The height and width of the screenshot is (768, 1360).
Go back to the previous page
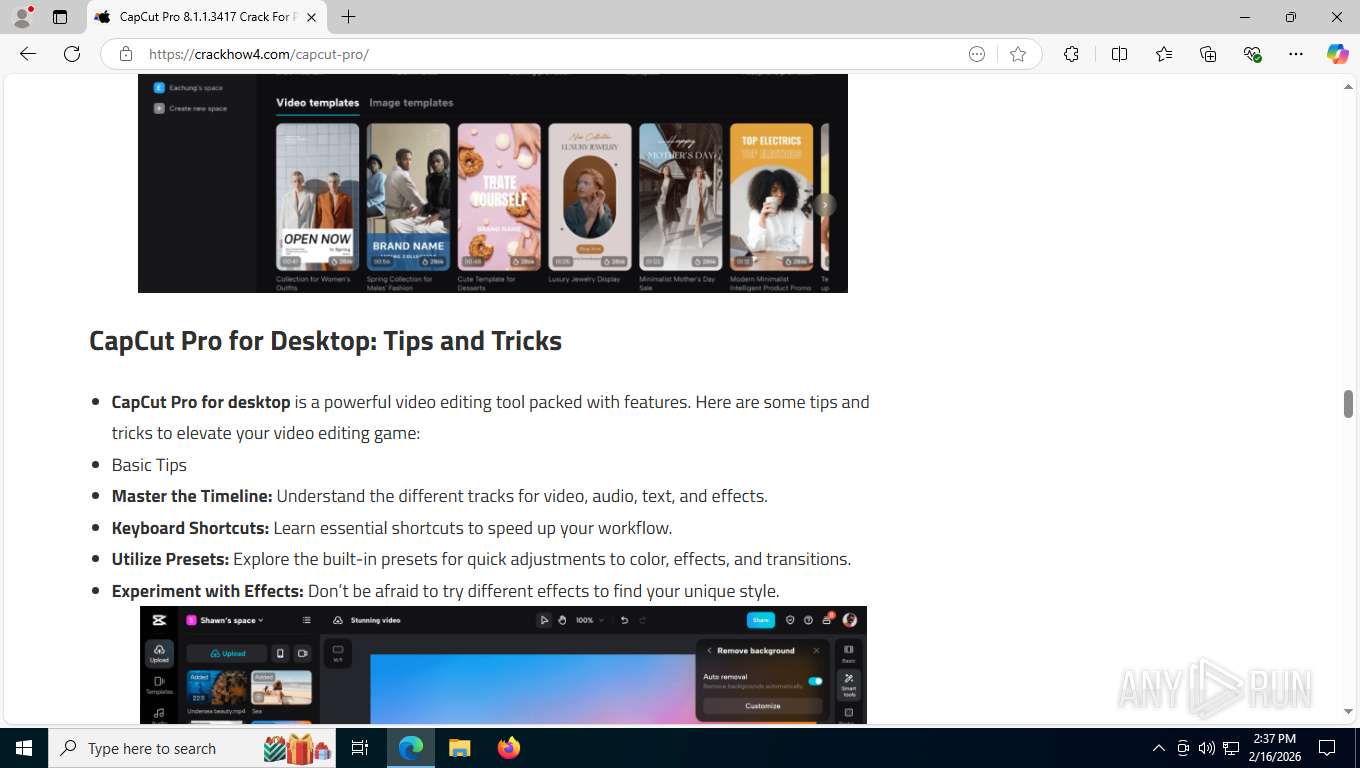pos(28,54)
